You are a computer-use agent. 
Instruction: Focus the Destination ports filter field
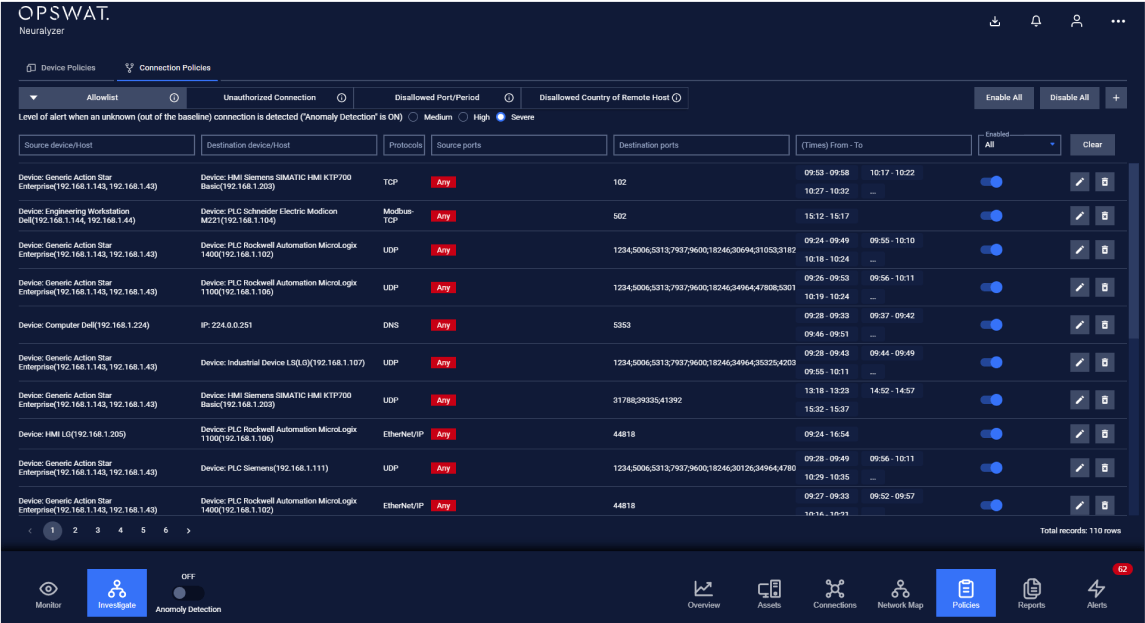click(701, 145)
